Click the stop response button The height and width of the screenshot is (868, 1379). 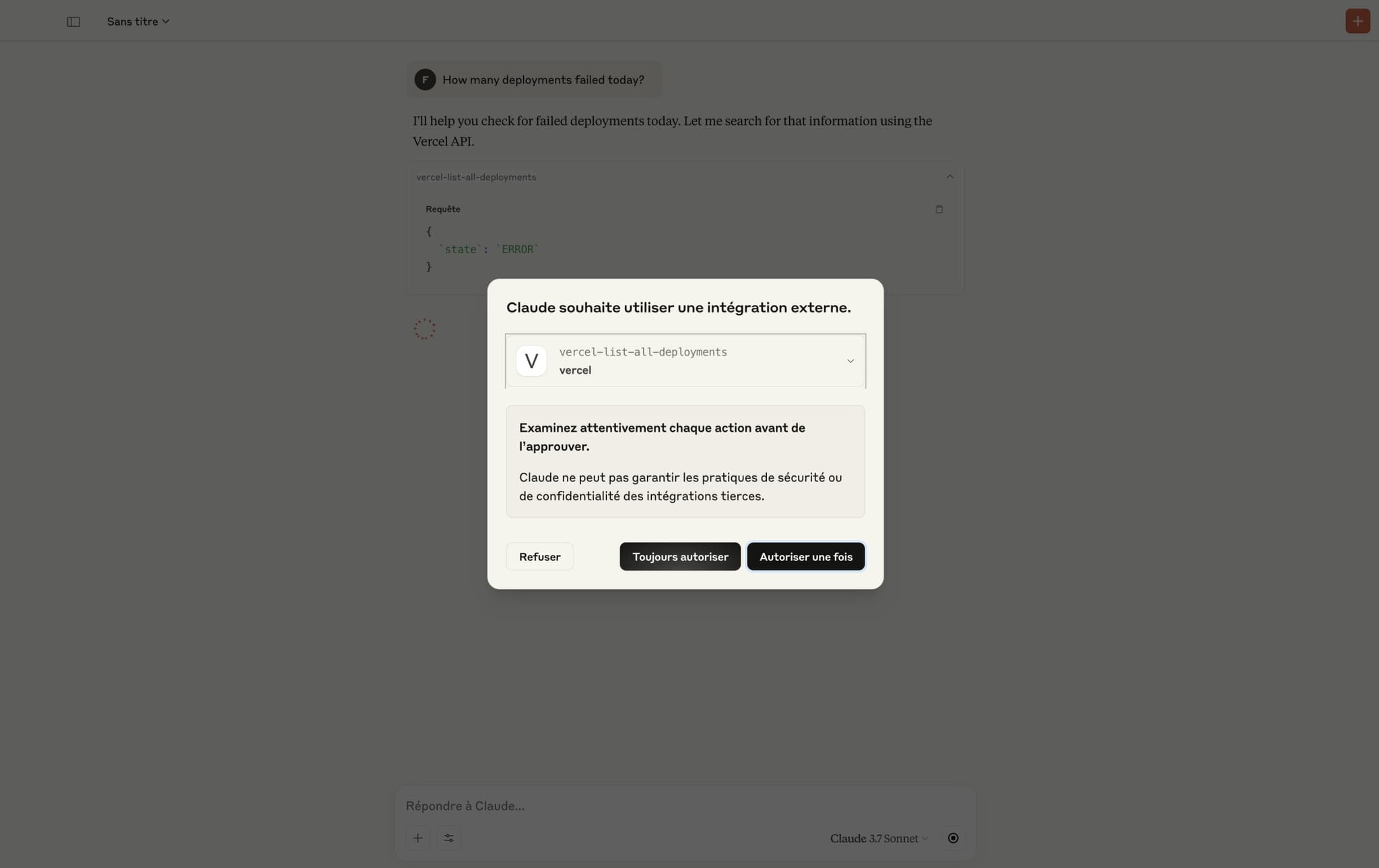coord(953,838)
